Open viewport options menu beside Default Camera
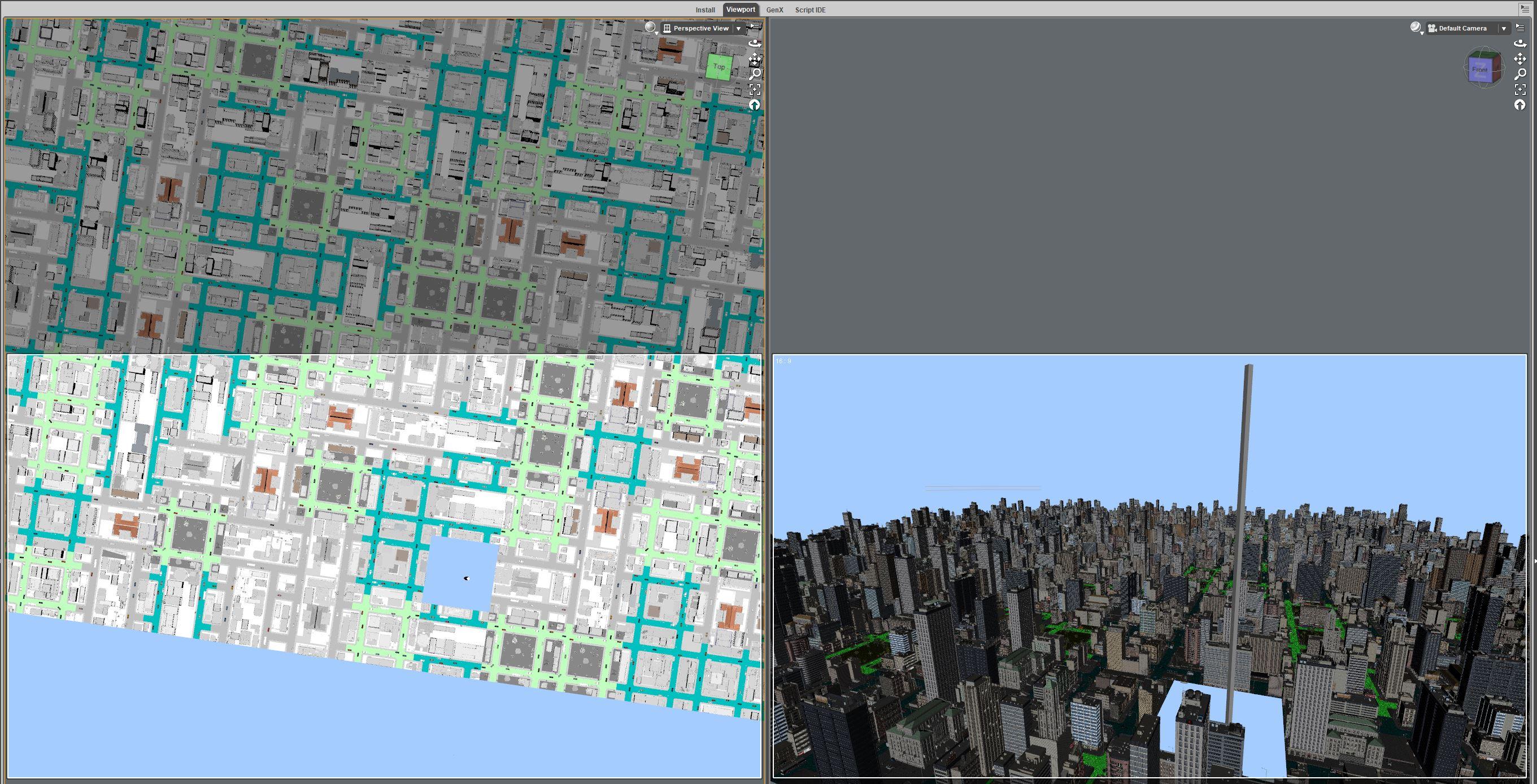The image size is (1537, 784). point(1520,28)
